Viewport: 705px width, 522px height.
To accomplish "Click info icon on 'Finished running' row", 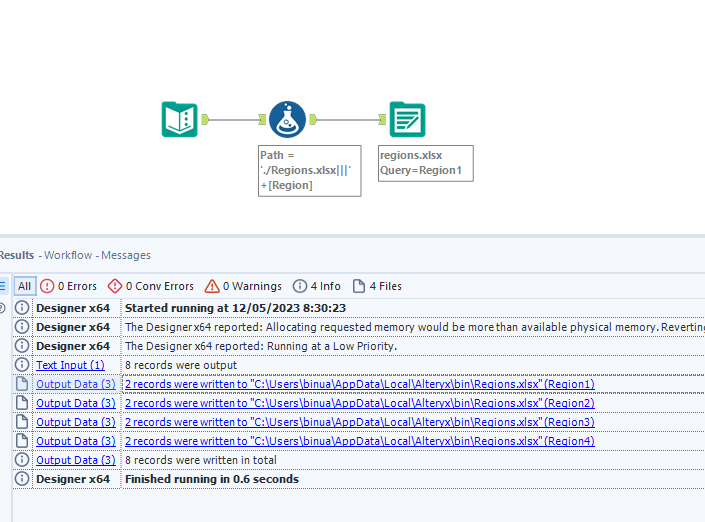I will [22, 478].
